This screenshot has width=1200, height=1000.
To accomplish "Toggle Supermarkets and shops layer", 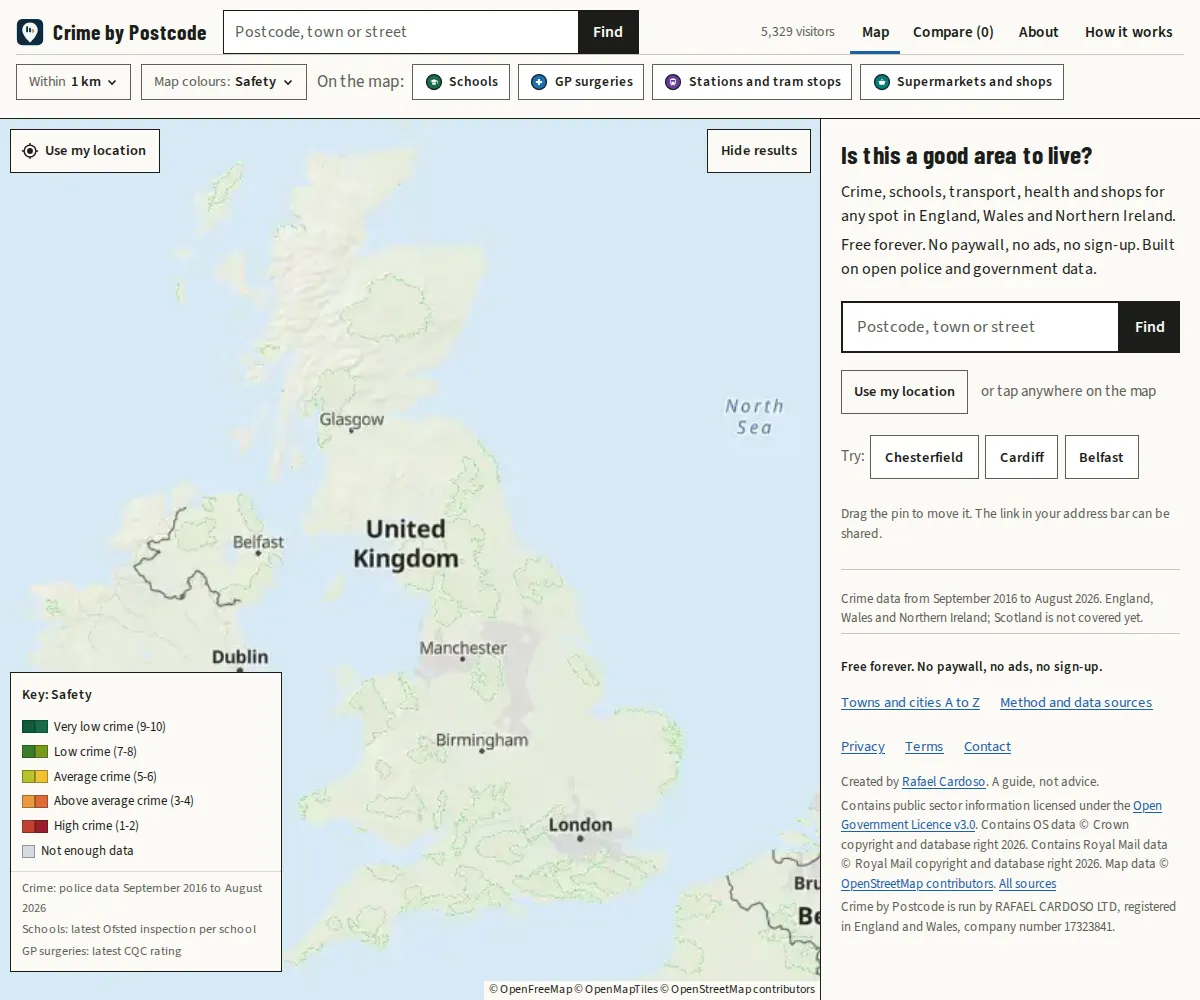I will pyautogui.click(x=962, y=82).
